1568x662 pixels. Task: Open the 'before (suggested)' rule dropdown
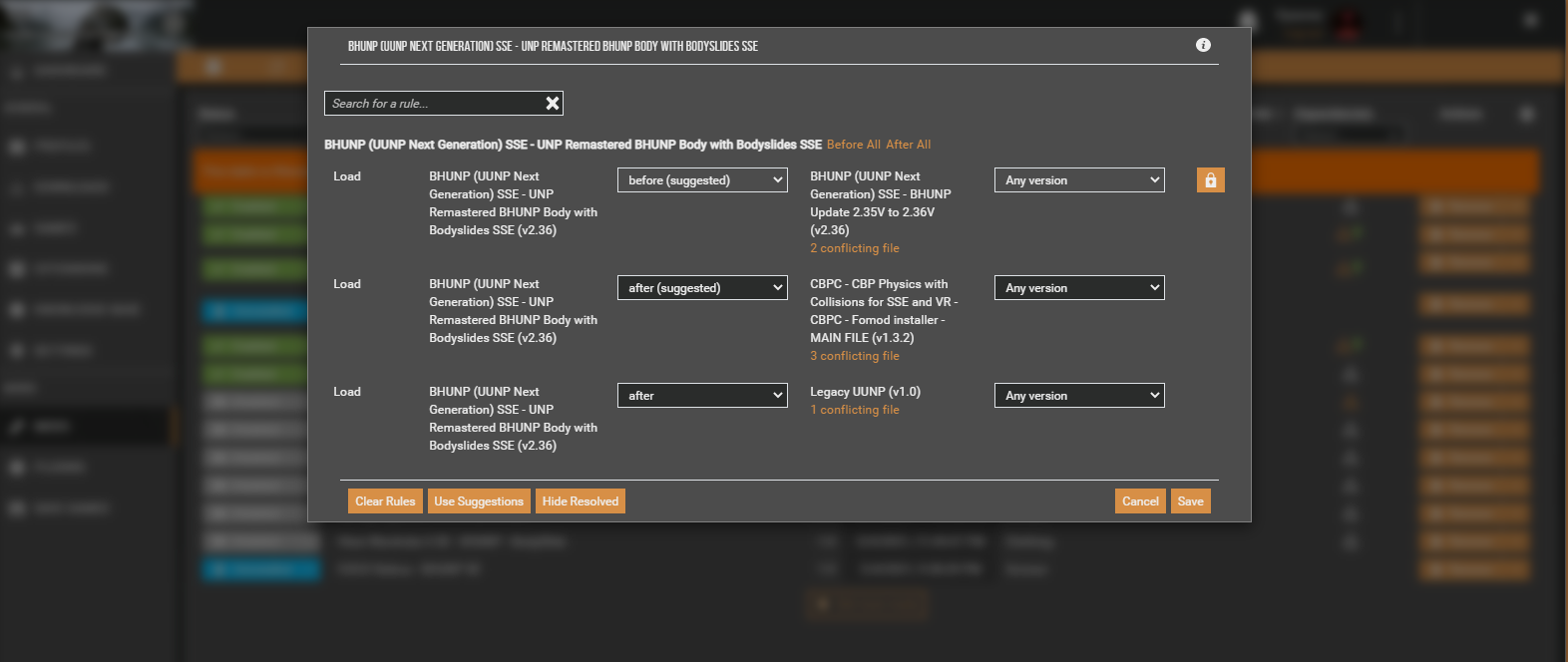click(703, 180)
